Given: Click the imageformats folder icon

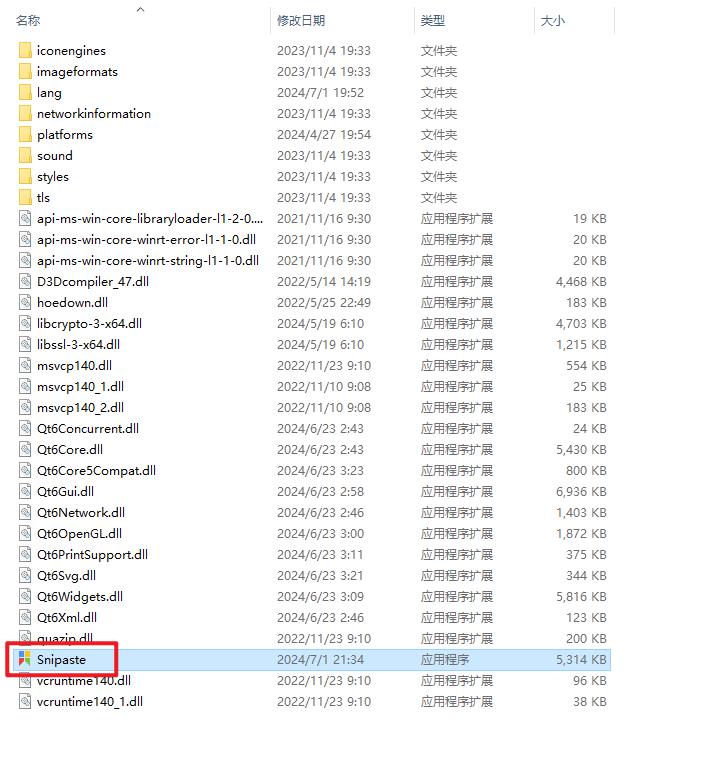Looking at the screenshot, I should [x=25, y=71].
